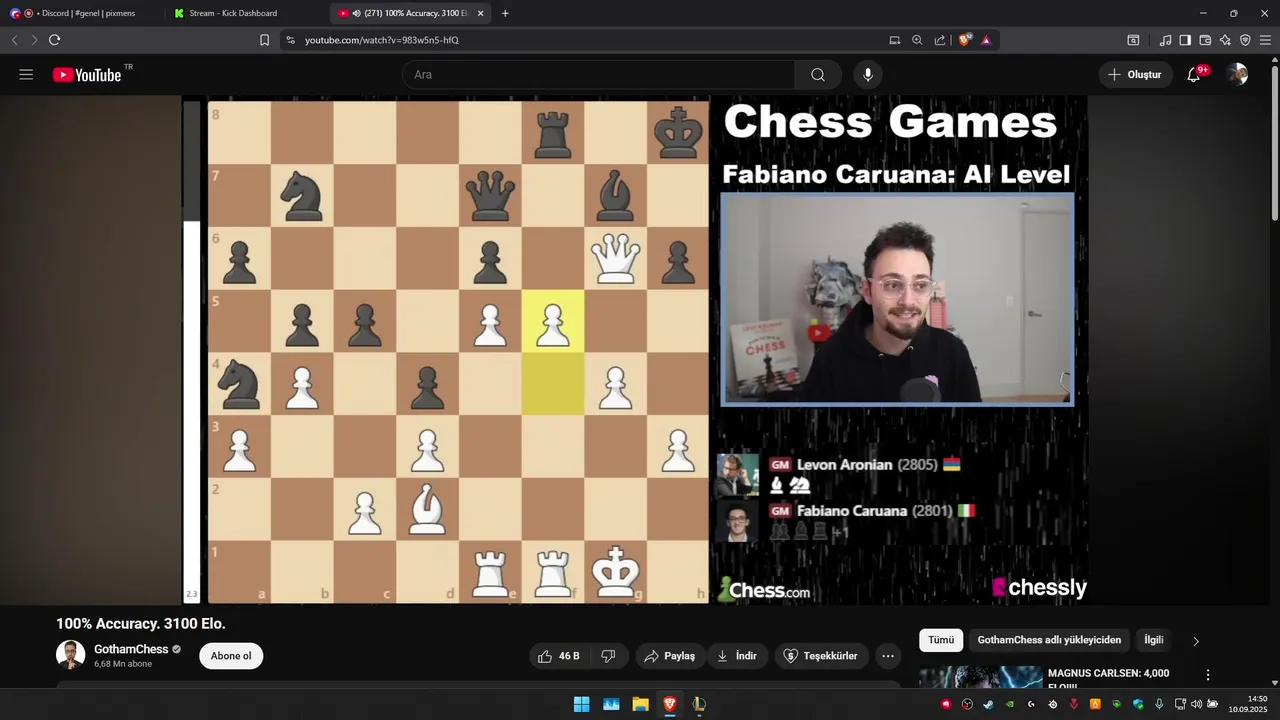1280x720 pixels.
Task: Open the clock and date panel
Action: click(1249, 704)
